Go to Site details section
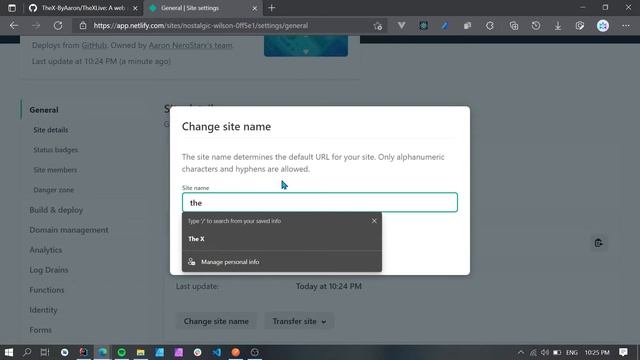This screenshot has width=640, height=360. click(x=51, y=130)
